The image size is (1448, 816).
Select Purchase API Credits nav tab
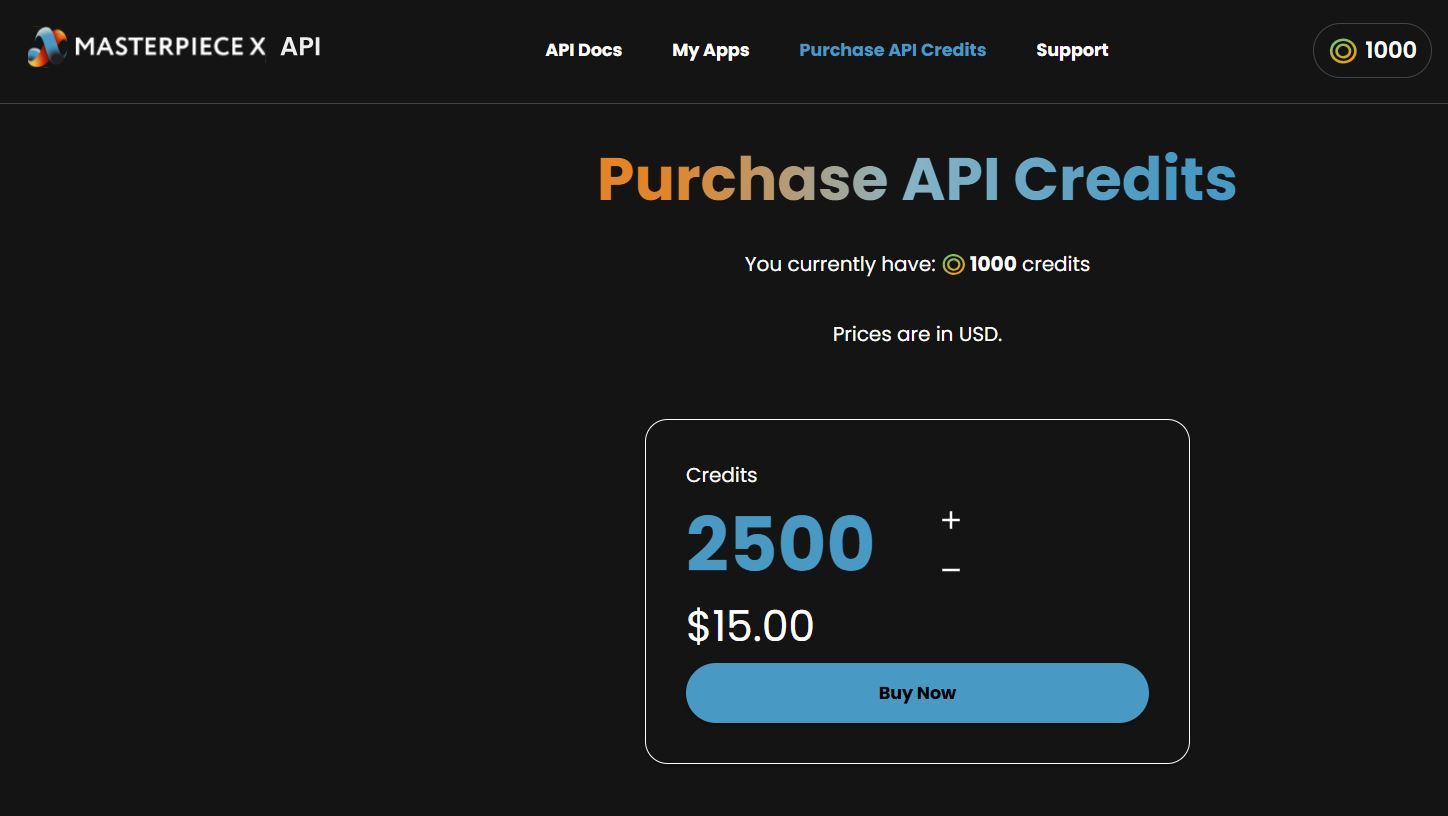coord(892,50)
